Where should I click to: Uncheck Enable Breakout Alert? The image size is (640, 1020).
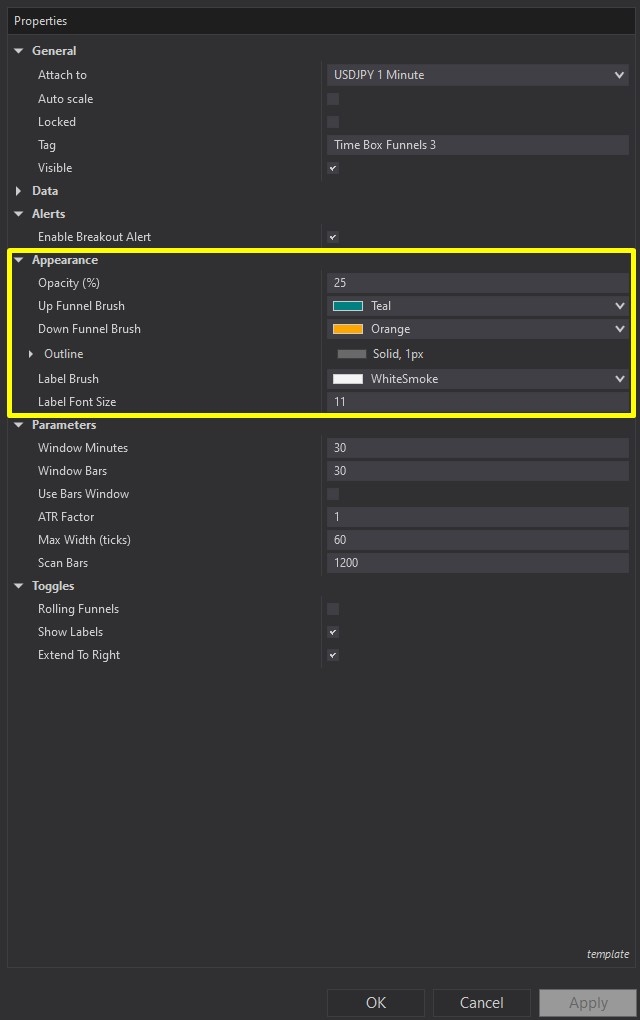click(x=333, y=237)
